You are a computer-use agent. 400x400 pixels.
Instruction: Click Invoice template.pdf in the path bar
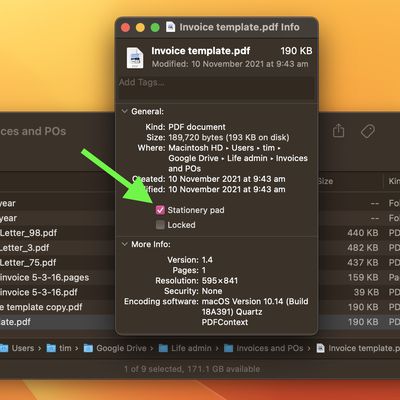coord(358,348)
